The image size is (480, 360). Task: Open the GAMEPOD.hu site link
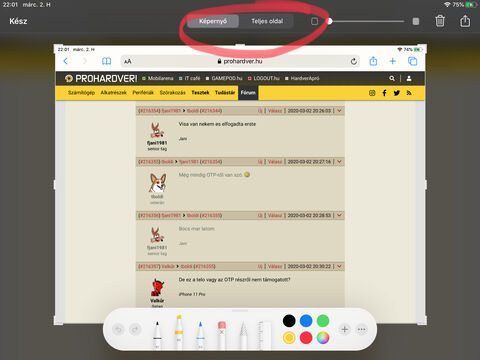click(x=224, y=79)
